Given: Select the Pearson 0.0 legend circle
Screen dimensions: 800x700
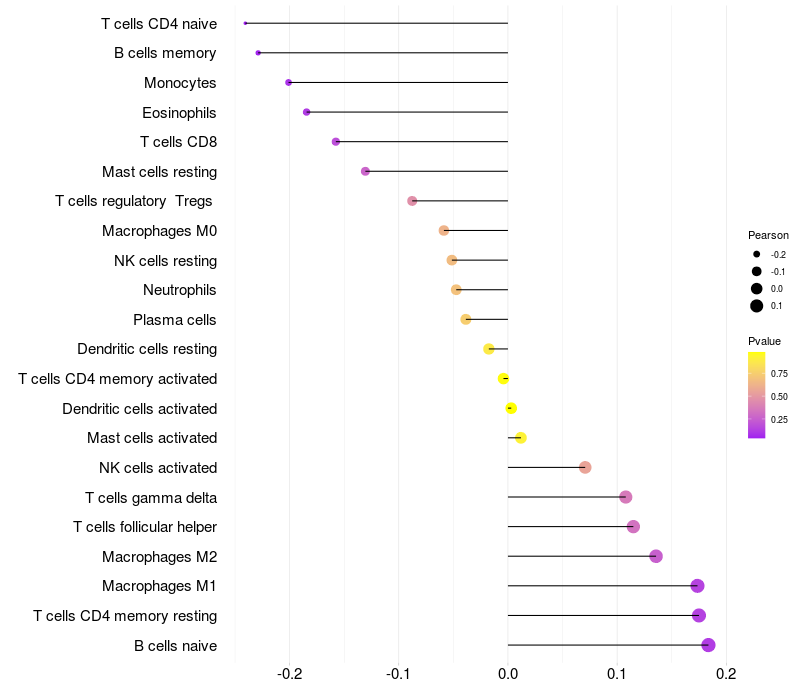Looking at the screenshot, I should tap(757, 289).
